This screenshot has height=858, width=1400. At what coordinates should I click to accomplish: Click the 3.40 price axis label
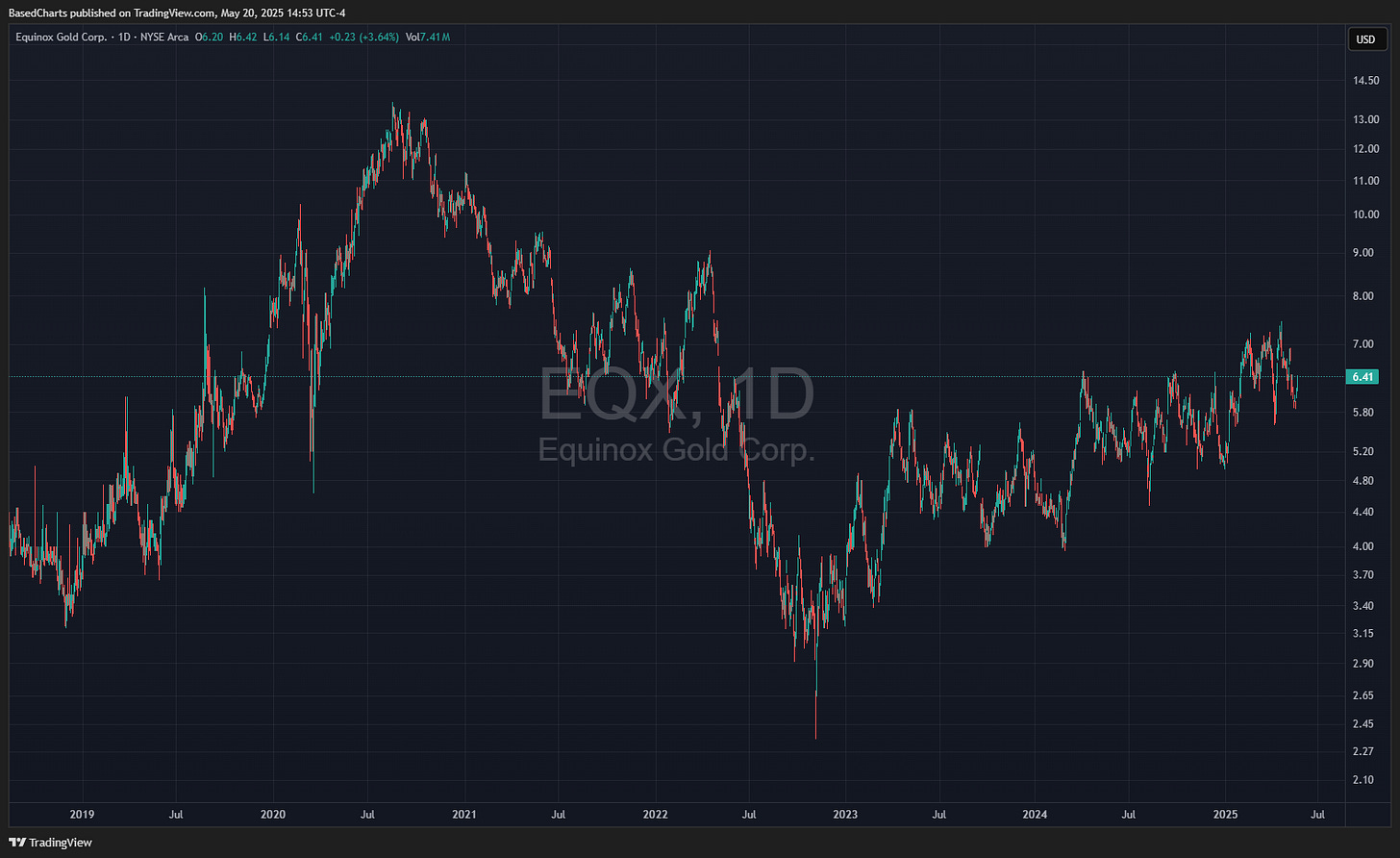tap(1365, 606)
